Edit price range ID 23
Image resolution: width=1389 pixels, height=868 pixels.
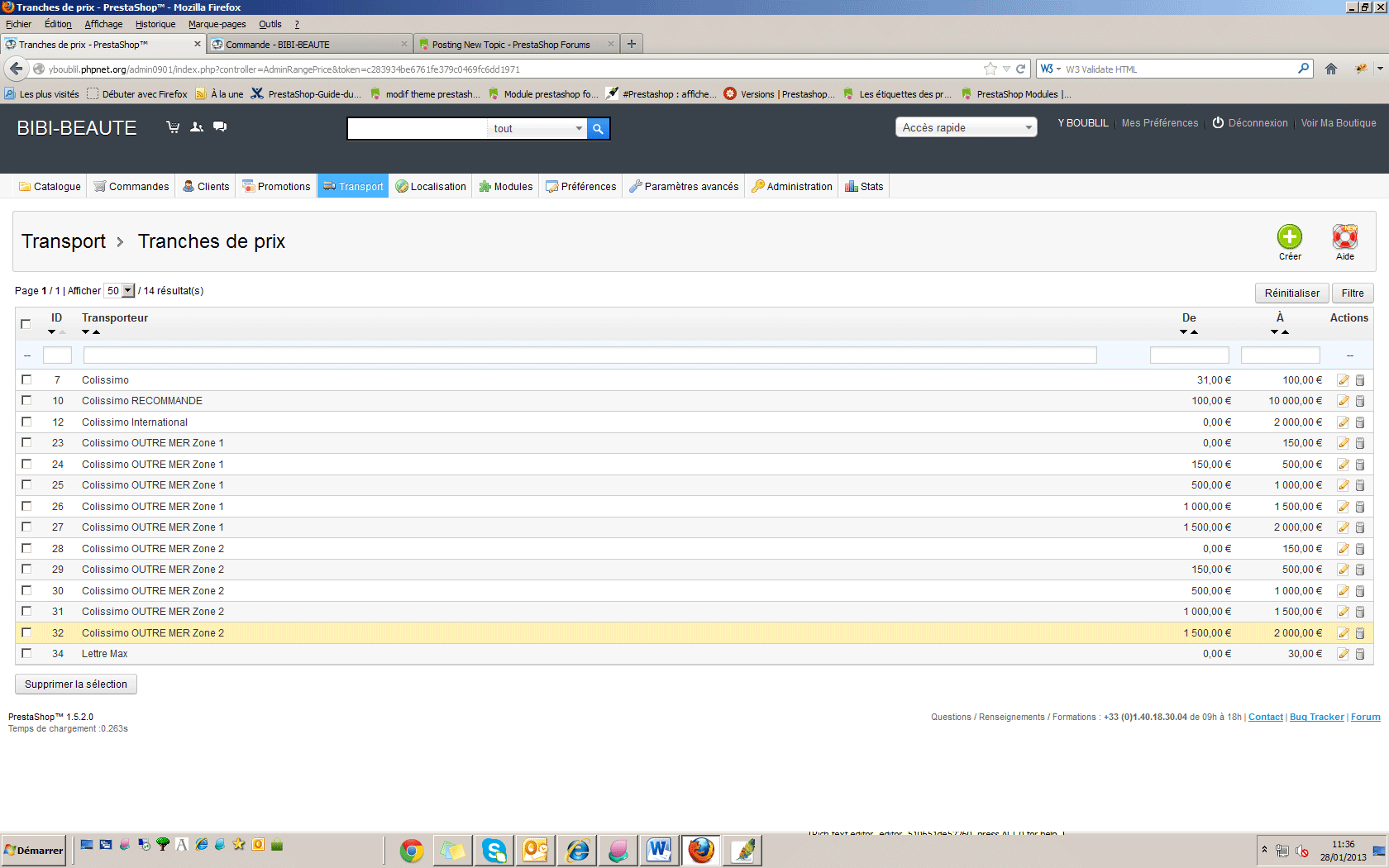pos(1344,443)
